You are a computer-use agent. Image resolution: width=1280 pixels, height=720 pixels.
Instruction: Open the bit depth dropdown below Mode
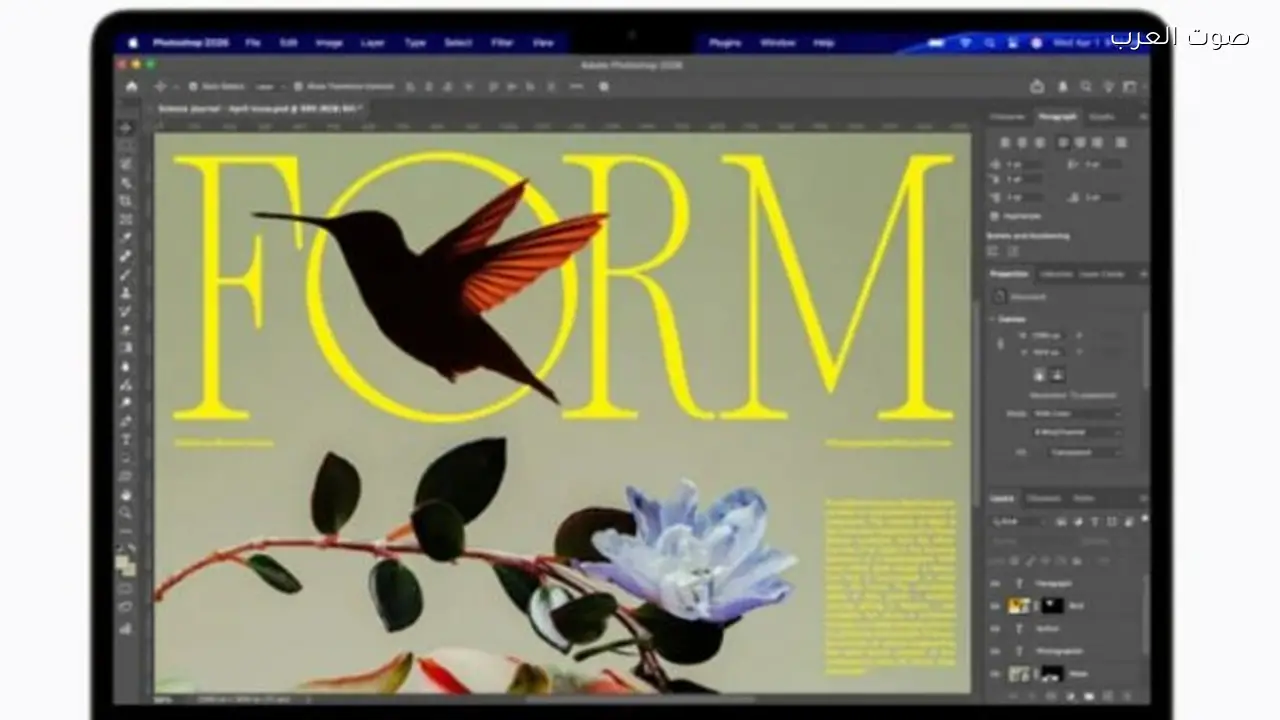1076,432
